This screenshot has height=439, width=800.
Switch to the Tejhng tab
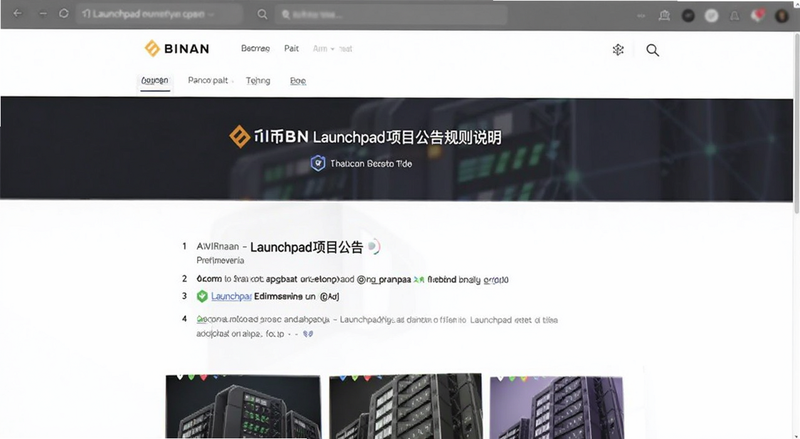[x=258, y=80]
